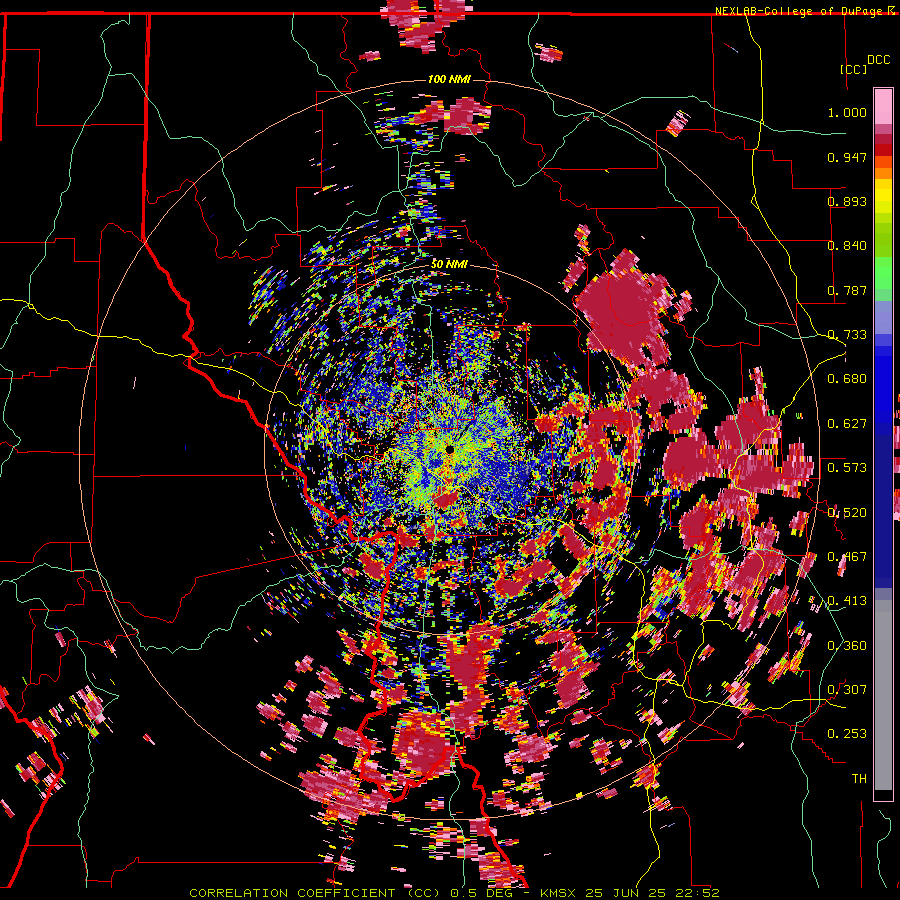Viewport: 900px width, 900px height.
Task: Select the 0.787 scale value
Action: point(847,290)
